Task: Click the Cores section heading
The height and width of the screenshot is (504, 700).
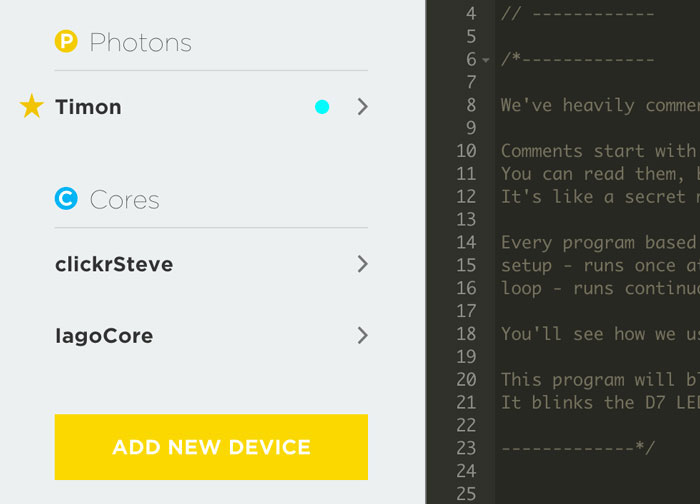Action: [124, 200]
